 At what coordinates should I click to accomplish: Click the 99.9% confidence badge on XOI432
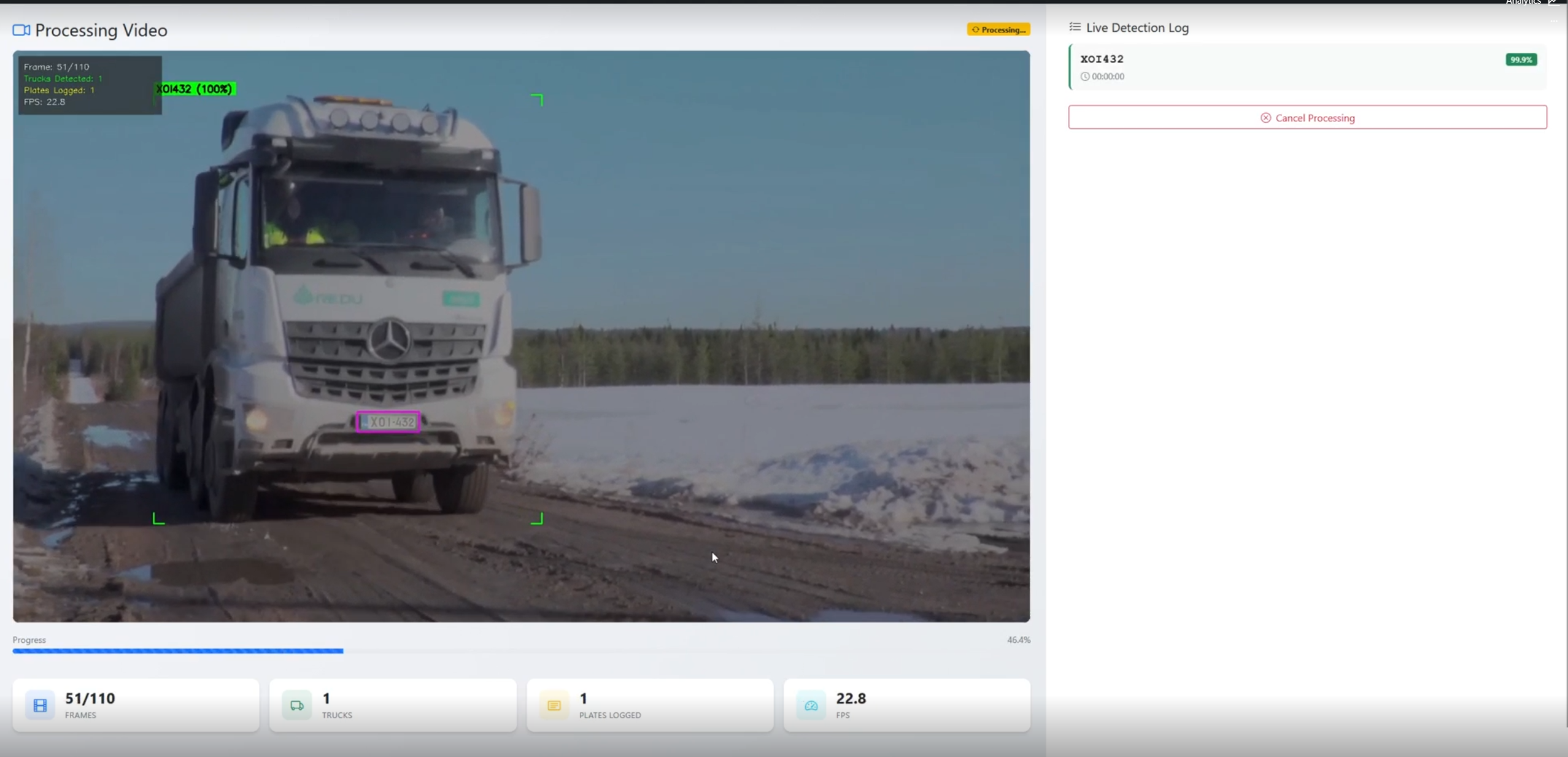[1520, 59]
